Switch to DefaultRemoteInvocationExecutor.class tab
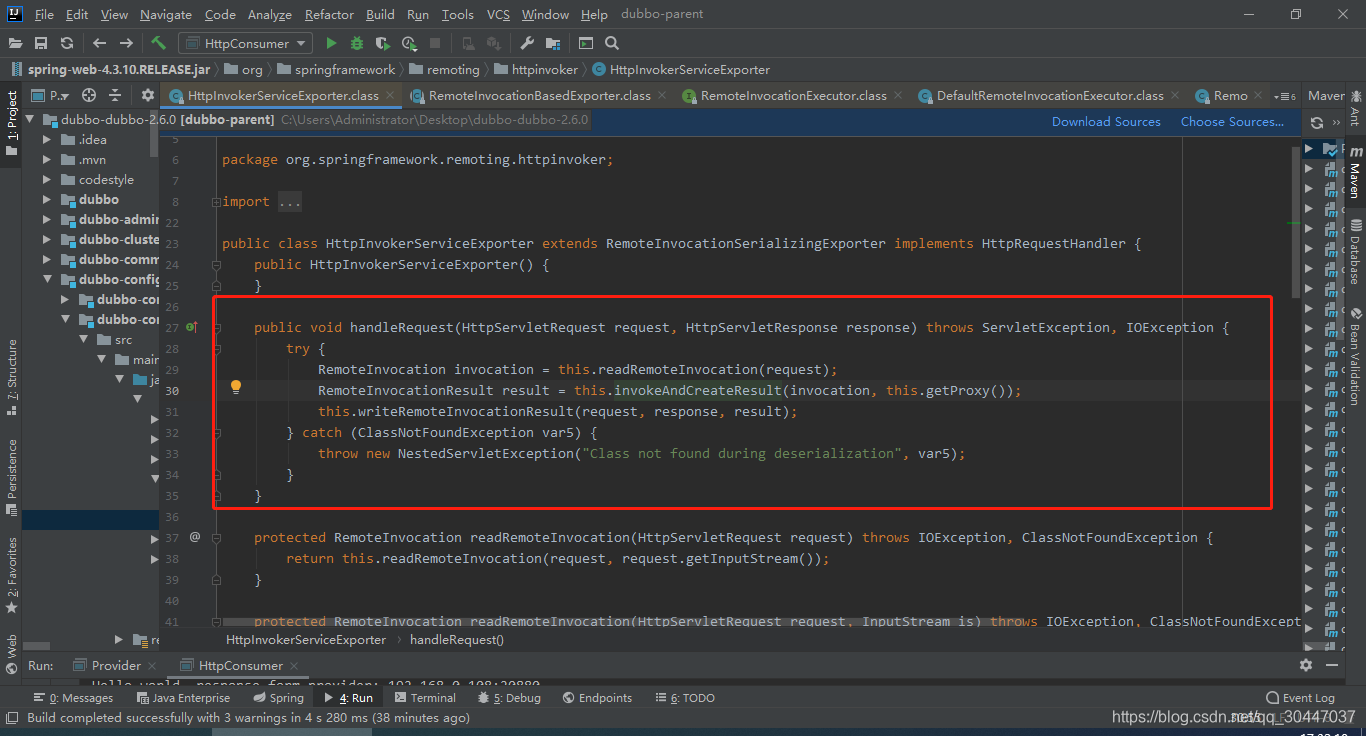The image size is (1366, 736). (1050, 96)
